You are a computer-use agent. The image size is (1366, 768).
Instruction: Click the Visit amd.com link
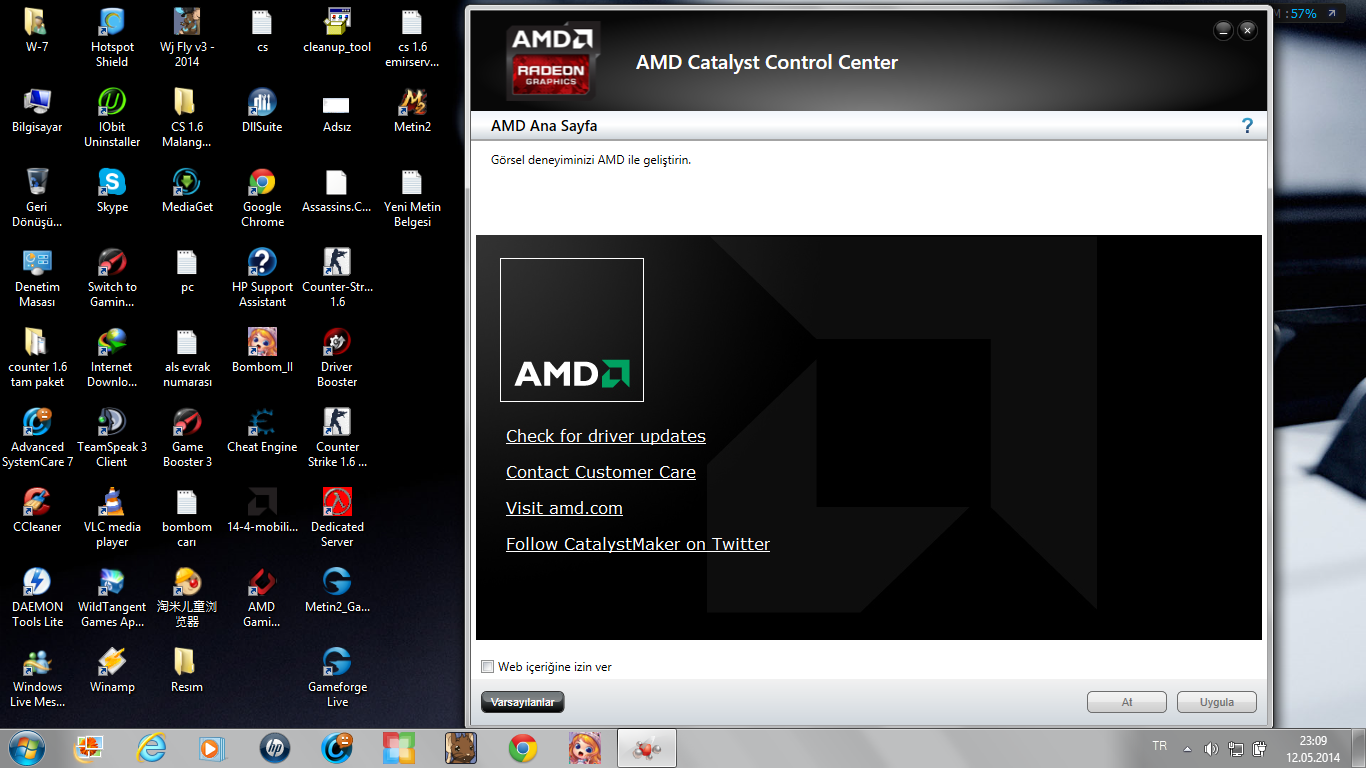click(x=564, y=508)
